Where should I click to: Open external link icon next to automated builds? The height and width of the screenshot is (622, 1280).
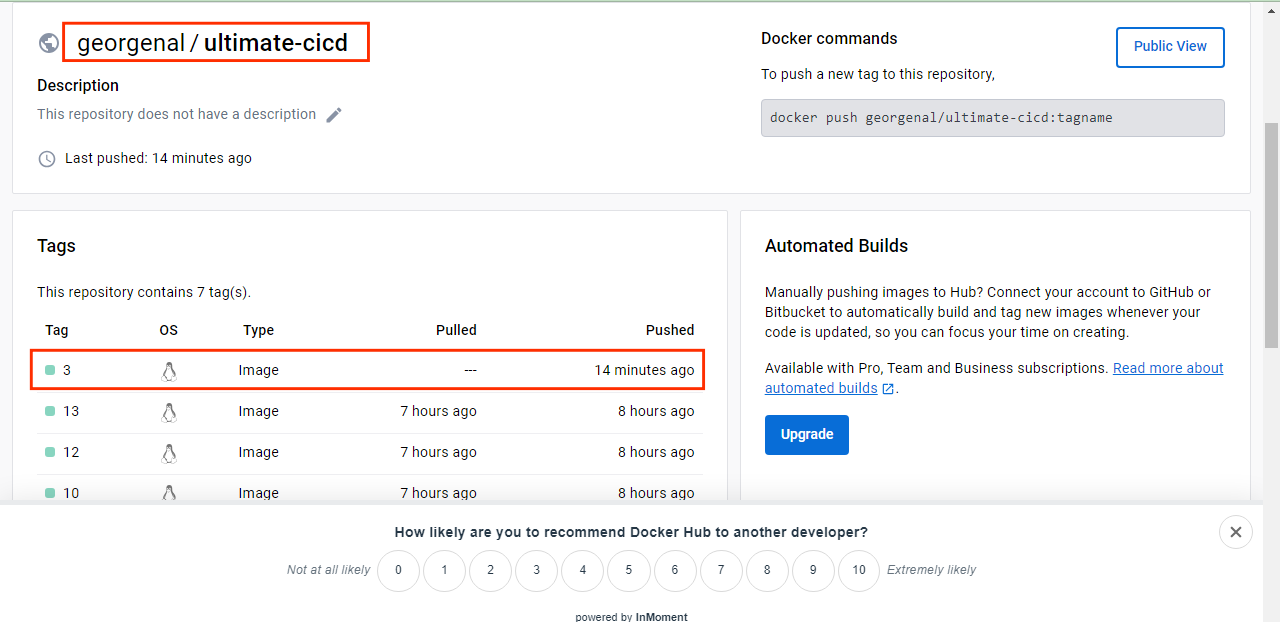click(x=887, y=388)
